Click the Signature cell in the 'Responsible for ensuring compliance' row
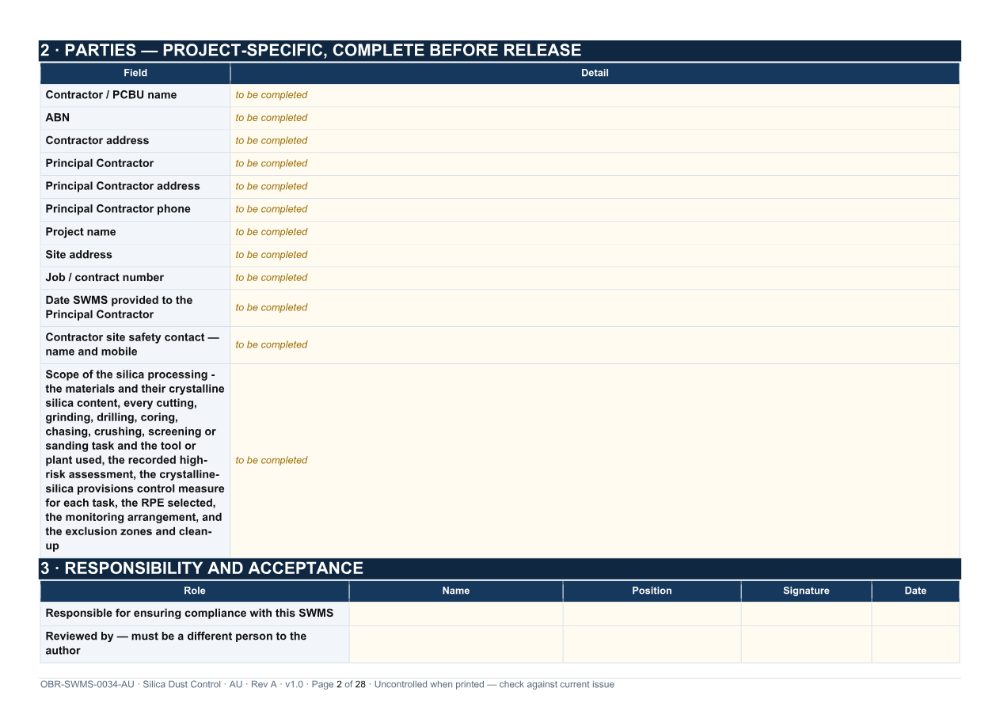This screenshot has width=1000, height=707. tap(806, 614)
